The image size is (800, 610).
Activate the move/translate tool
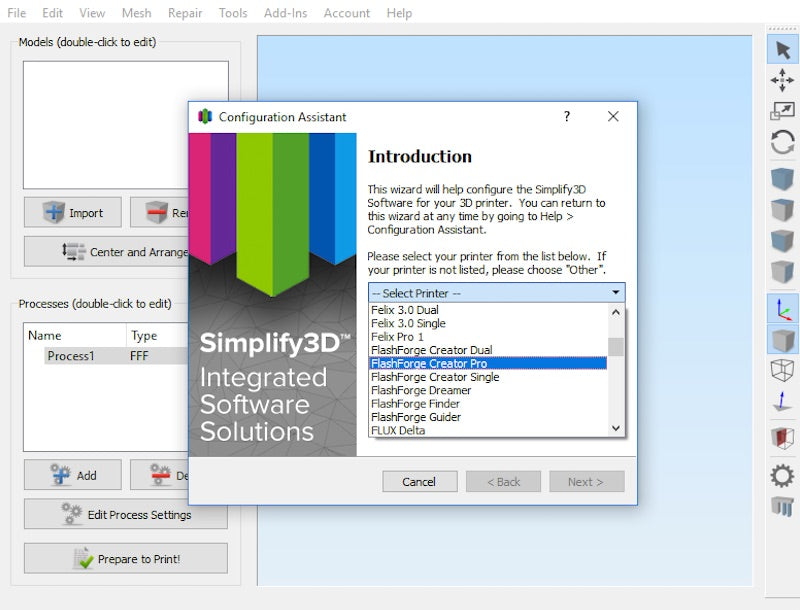pos(782,80)
